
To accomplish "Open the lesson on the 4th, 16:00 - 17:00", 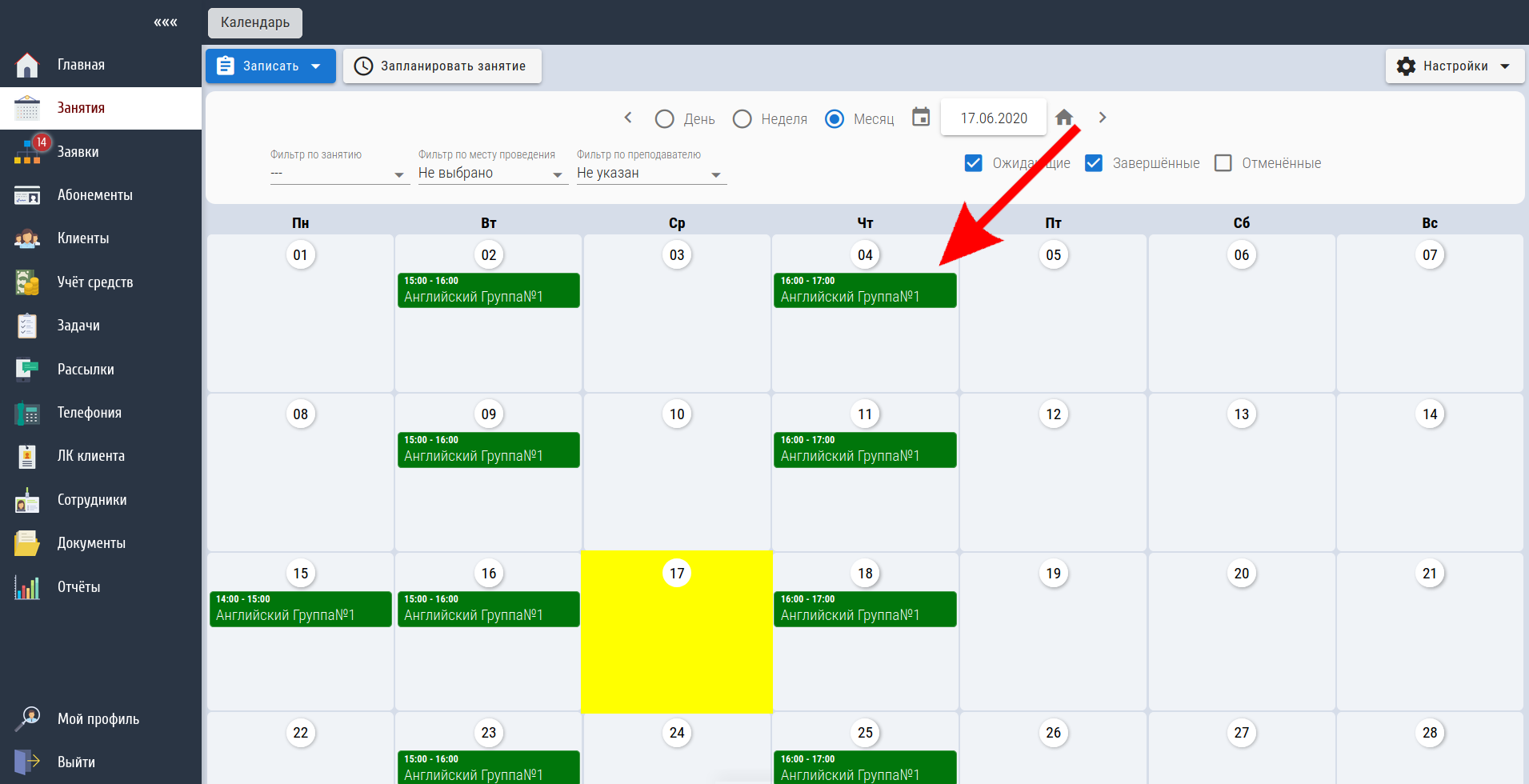I will coord(865,290).
